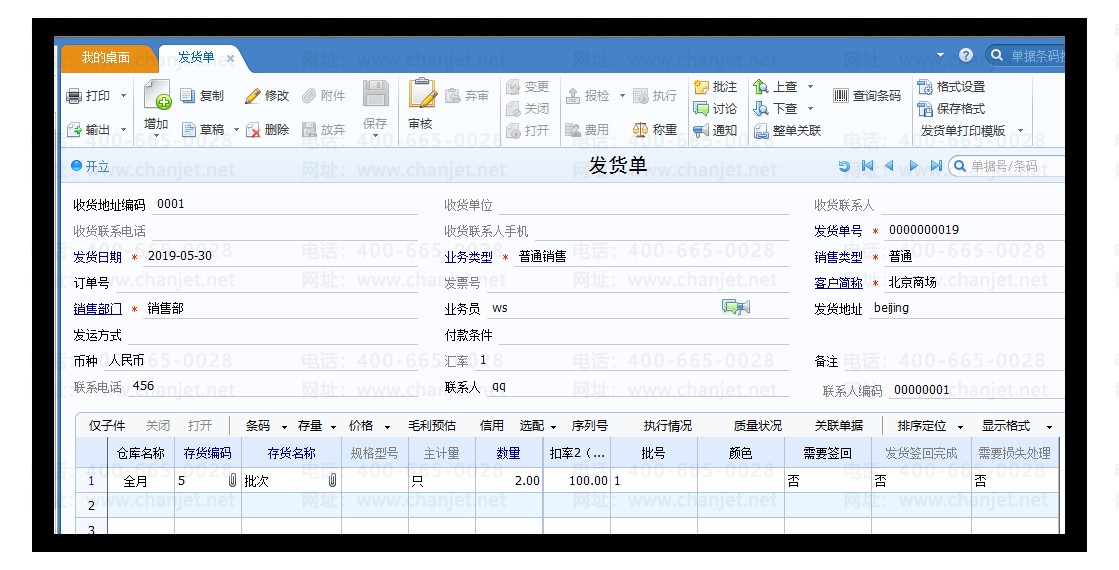Viewport: 1119px width, 570px height.
Task: Expand the 条码 grid menu dropdown
Action: pos(284,427)
